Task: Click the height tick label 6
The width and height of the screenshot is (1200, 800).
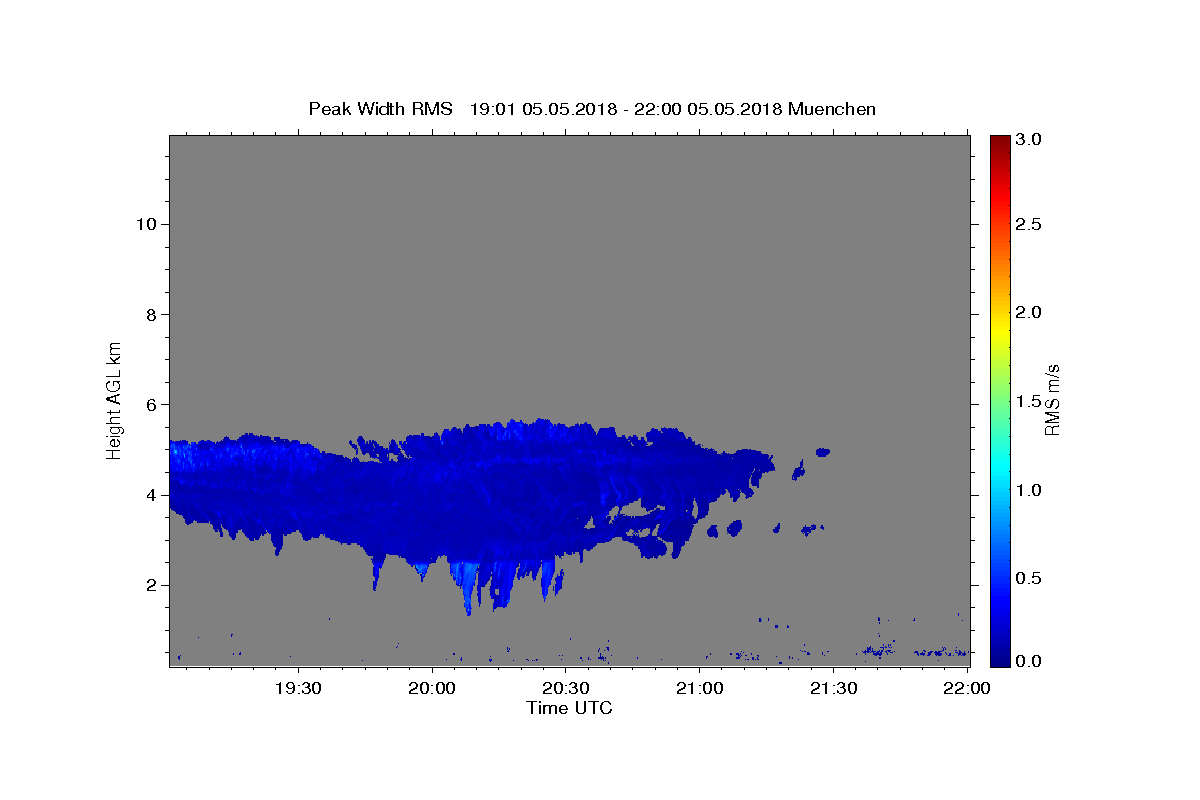Action: 149,405
